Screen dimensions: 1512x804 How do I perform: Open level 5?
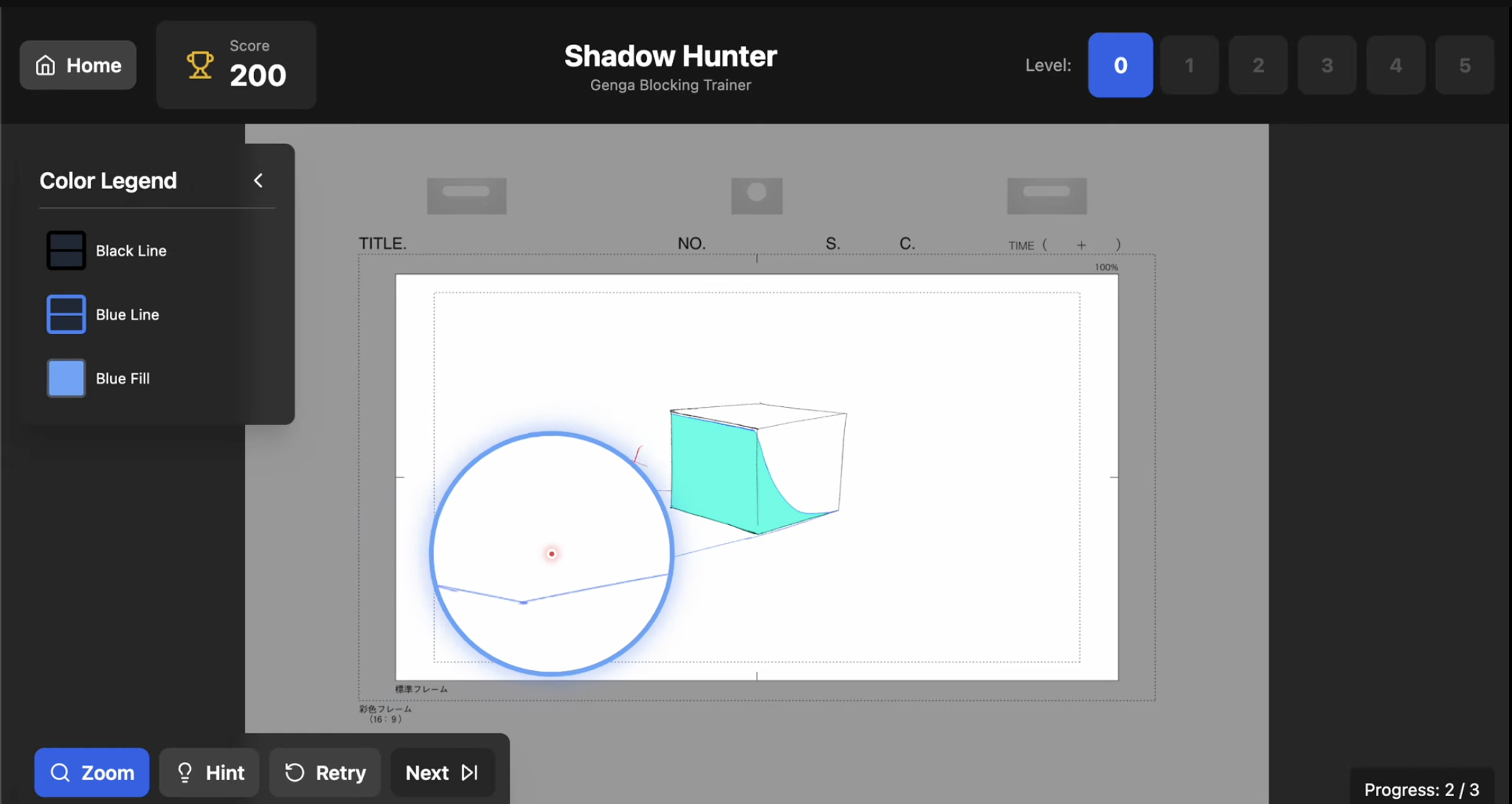click(x=1464, y=65)
